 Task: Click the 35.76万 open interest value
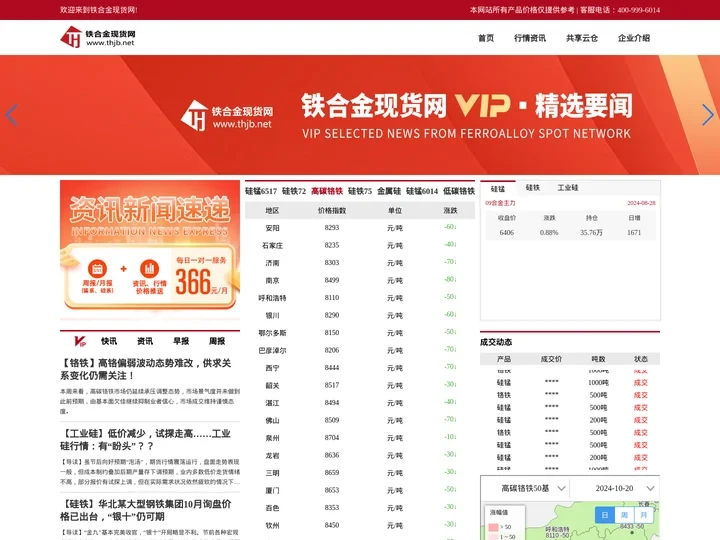[591, 232]
